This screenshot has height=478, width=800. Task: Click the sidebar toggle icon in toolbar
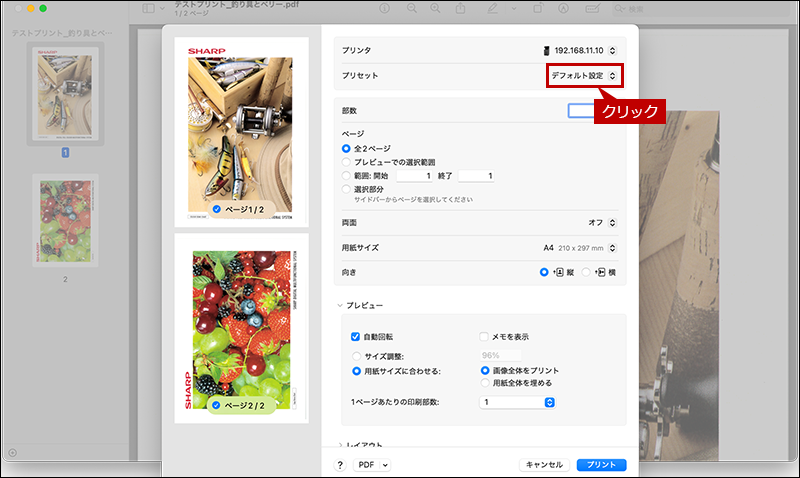[x=148, y=9]
